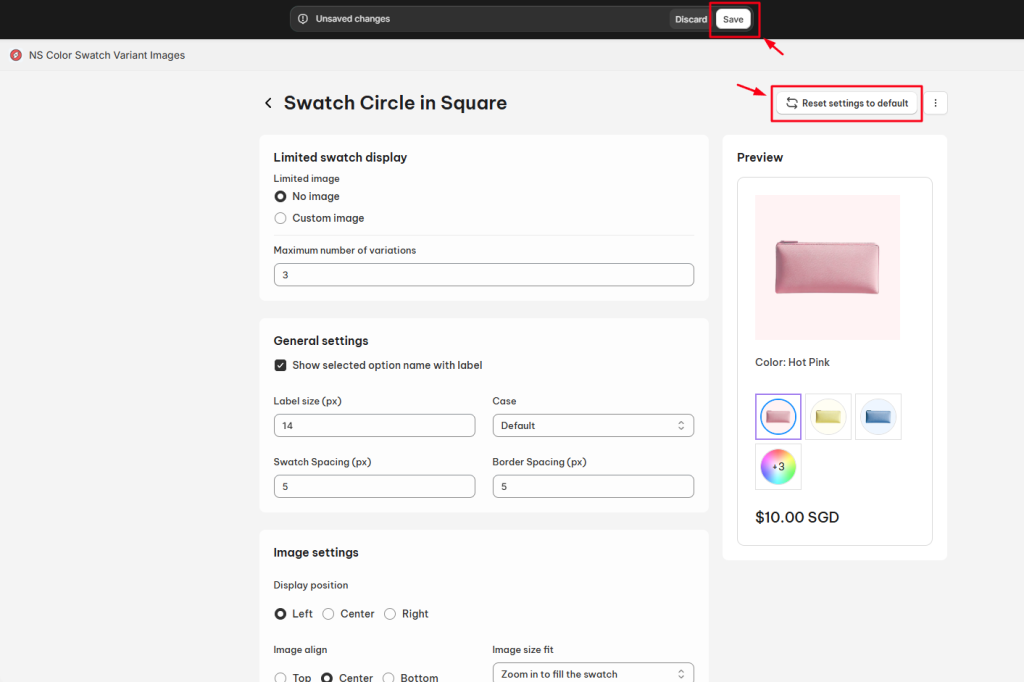The height and width of the screenshot is (682, 1024).
Task: Click the General settings heading
Action: click(321, 341)
